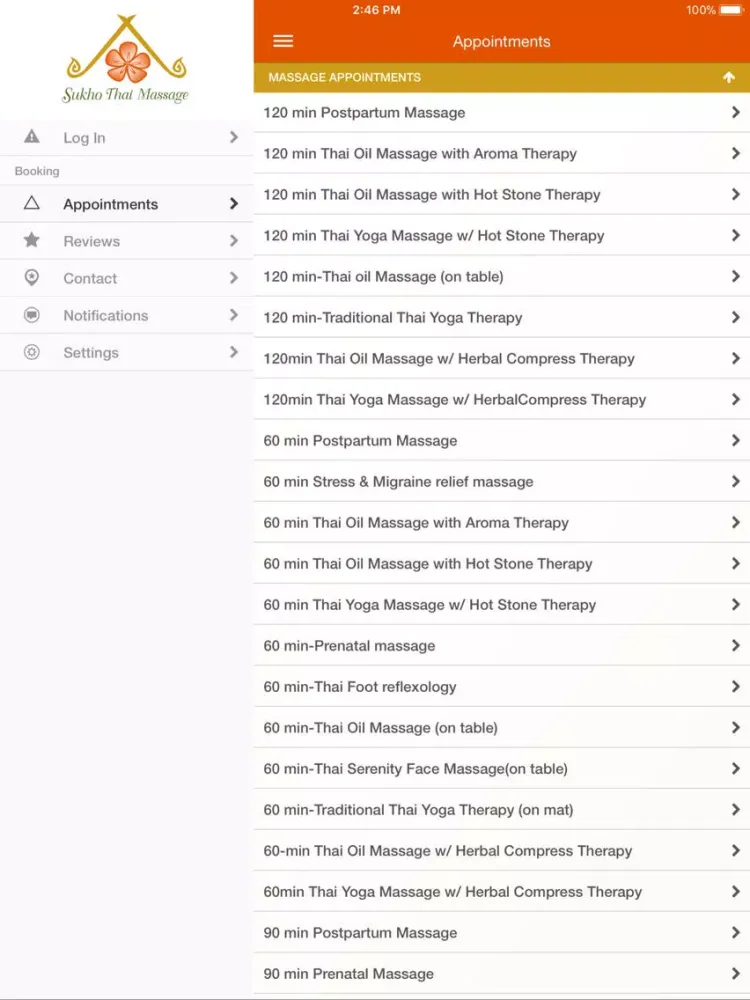This screenshot has width=750, height=1000.
Task: Click chevron for 60 min-Prenatal massage
Action: click(x=735, y=645)
